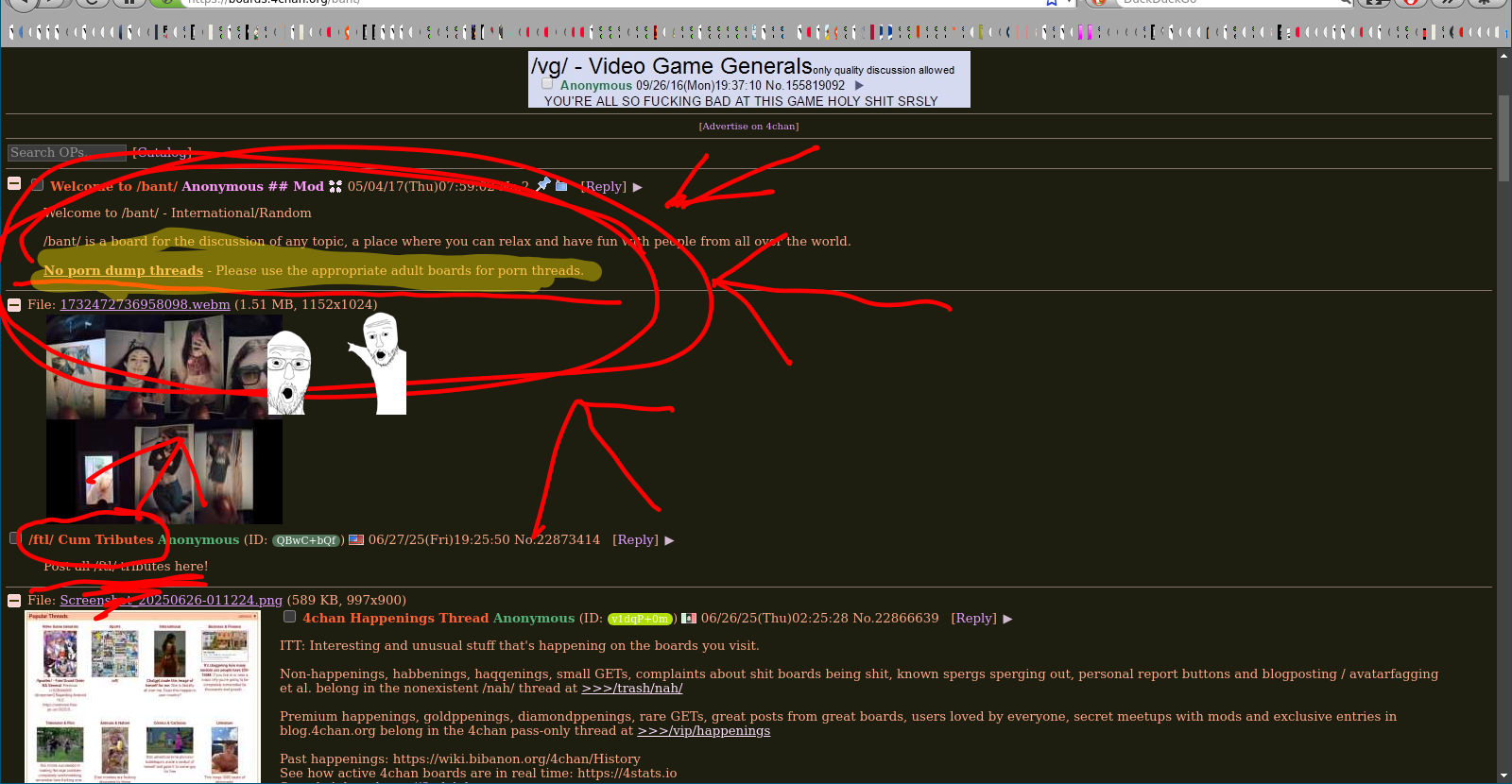Open Reply for post No.22873414
The width and height of the screenshot is (1512, 784).
[636, 540]
